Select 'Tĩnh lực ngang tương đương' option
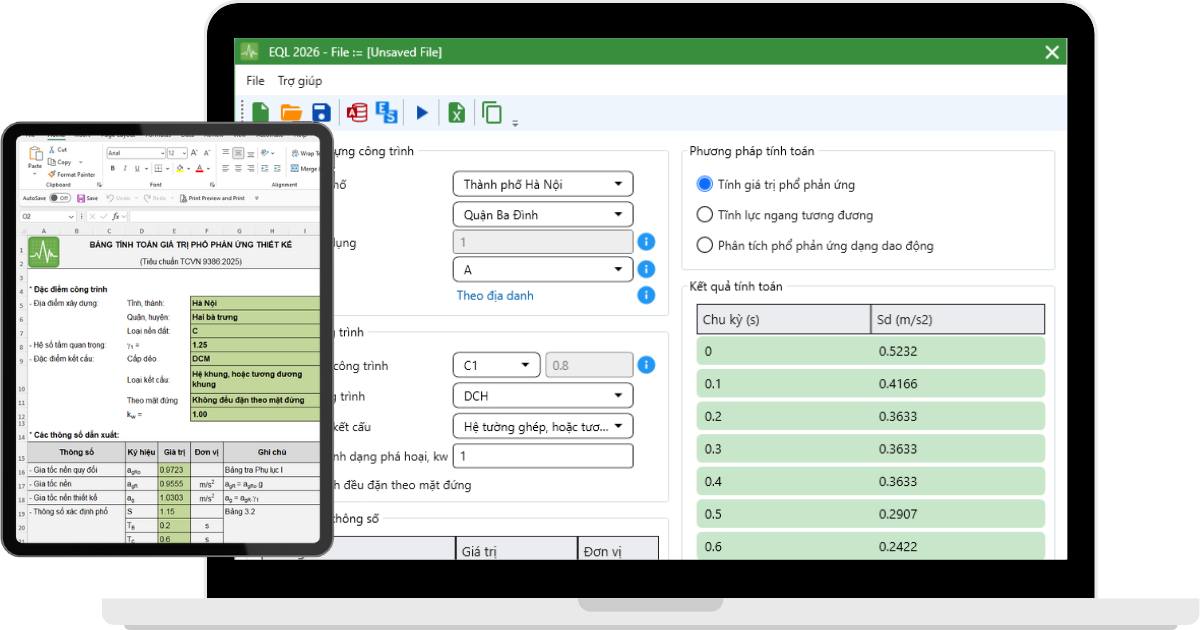This screenshot has height=630, width=1200. (704, 215)
